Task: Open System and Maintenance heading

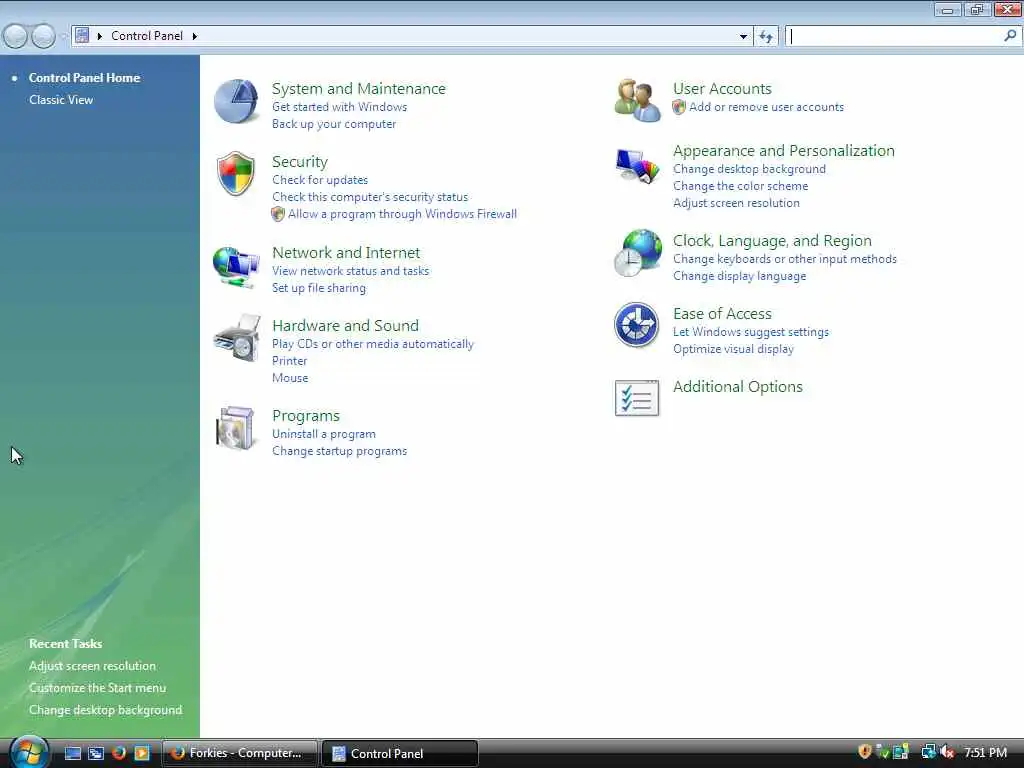Action: click(359, 89)
